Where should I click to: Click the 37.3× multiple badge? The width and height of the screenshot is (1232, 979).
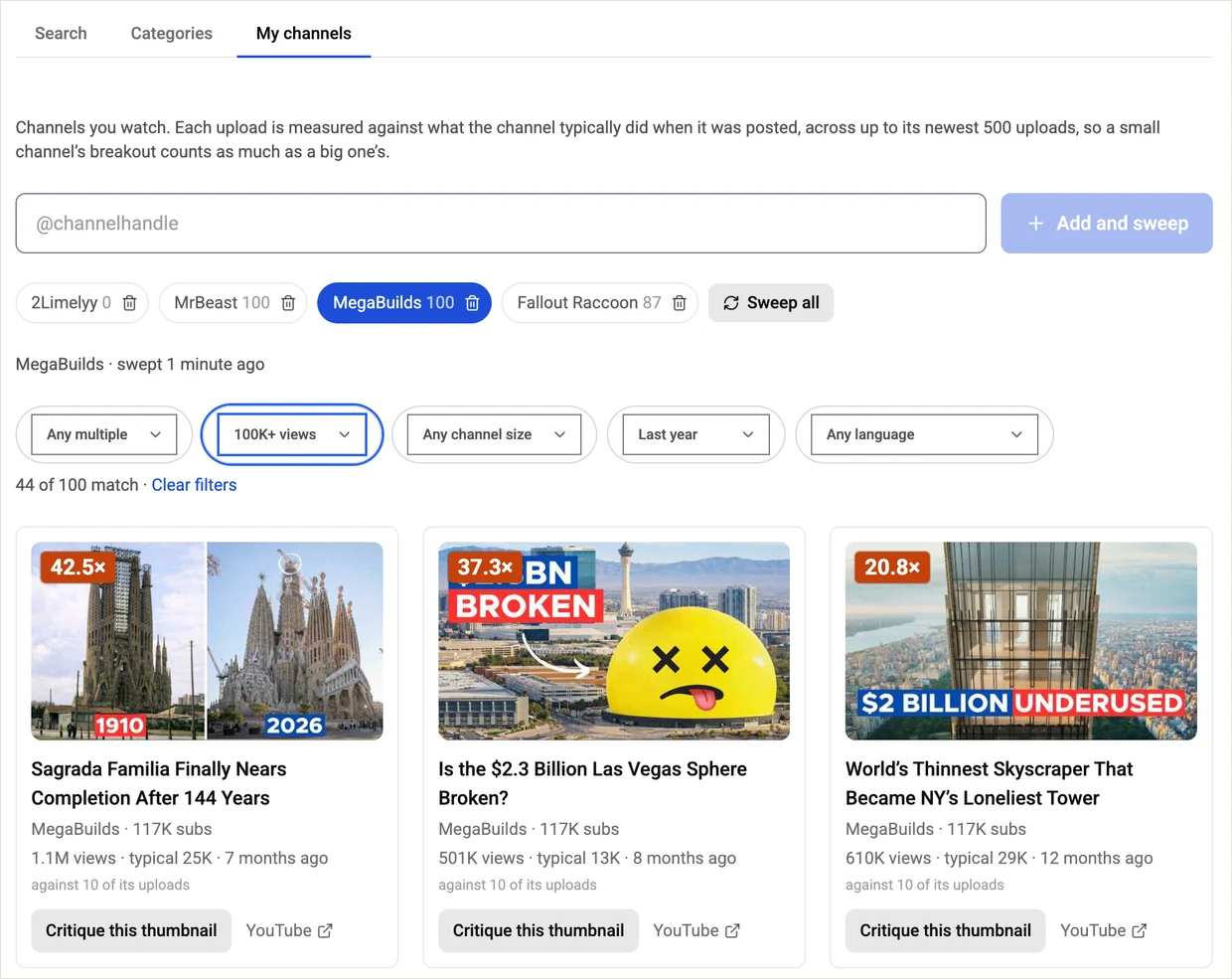(x=485, y=567)
